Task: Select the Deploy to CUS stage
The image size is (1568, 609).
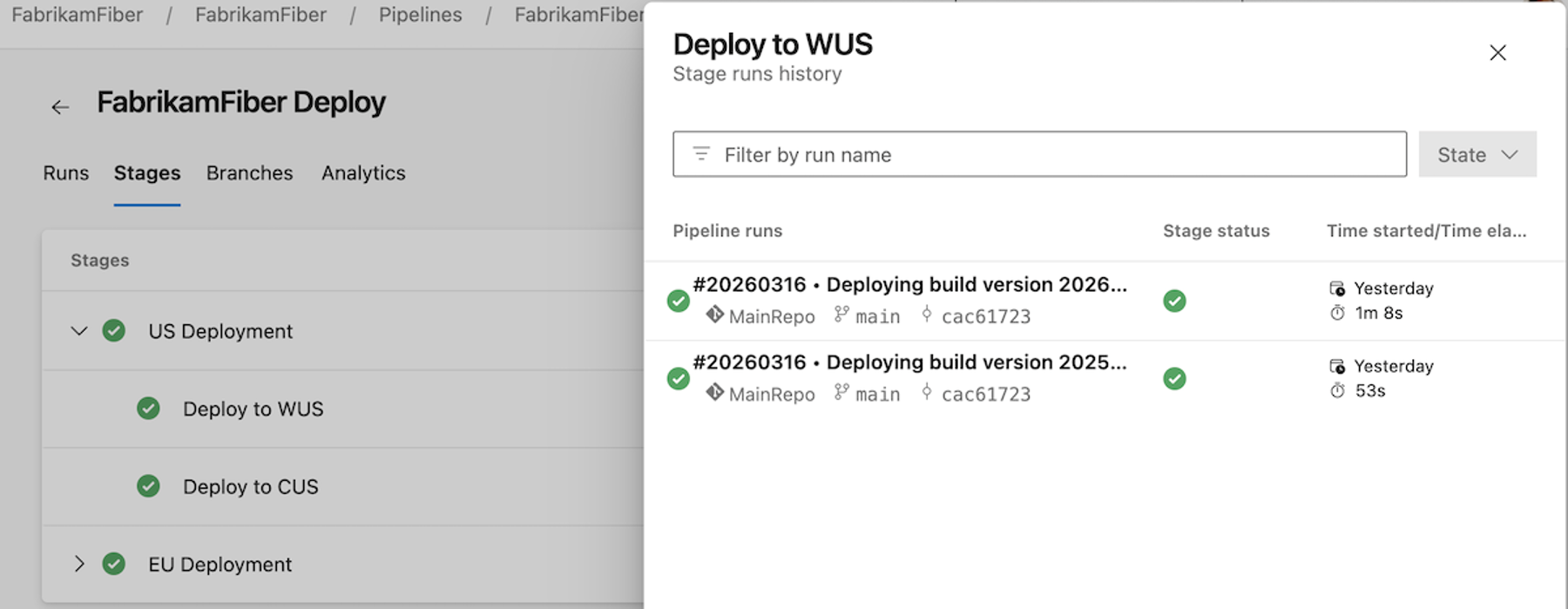Action: 251,486
